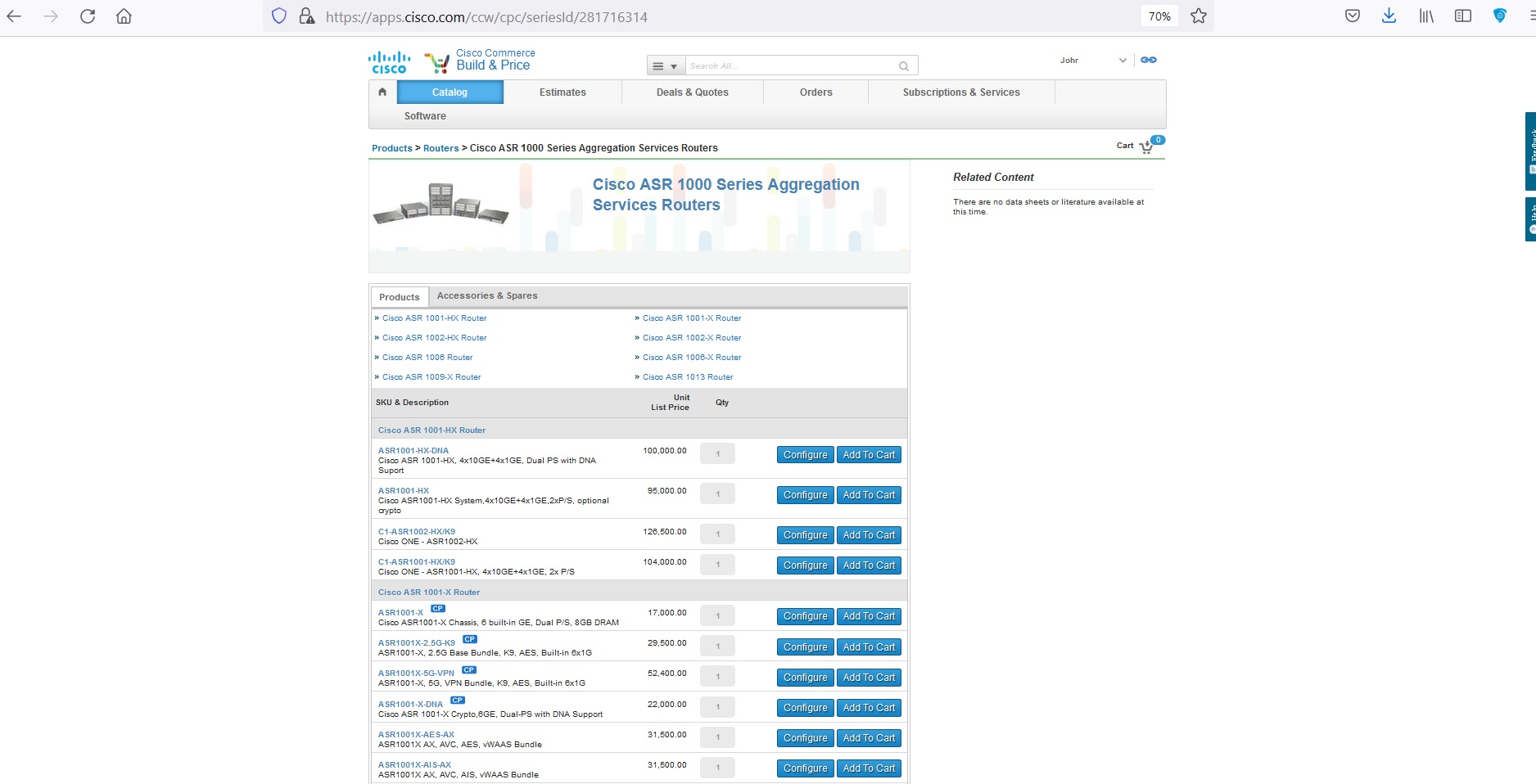Click the Cisco Commerce cart logo
Screen dimensions: 1536x784
click(436, 61)
